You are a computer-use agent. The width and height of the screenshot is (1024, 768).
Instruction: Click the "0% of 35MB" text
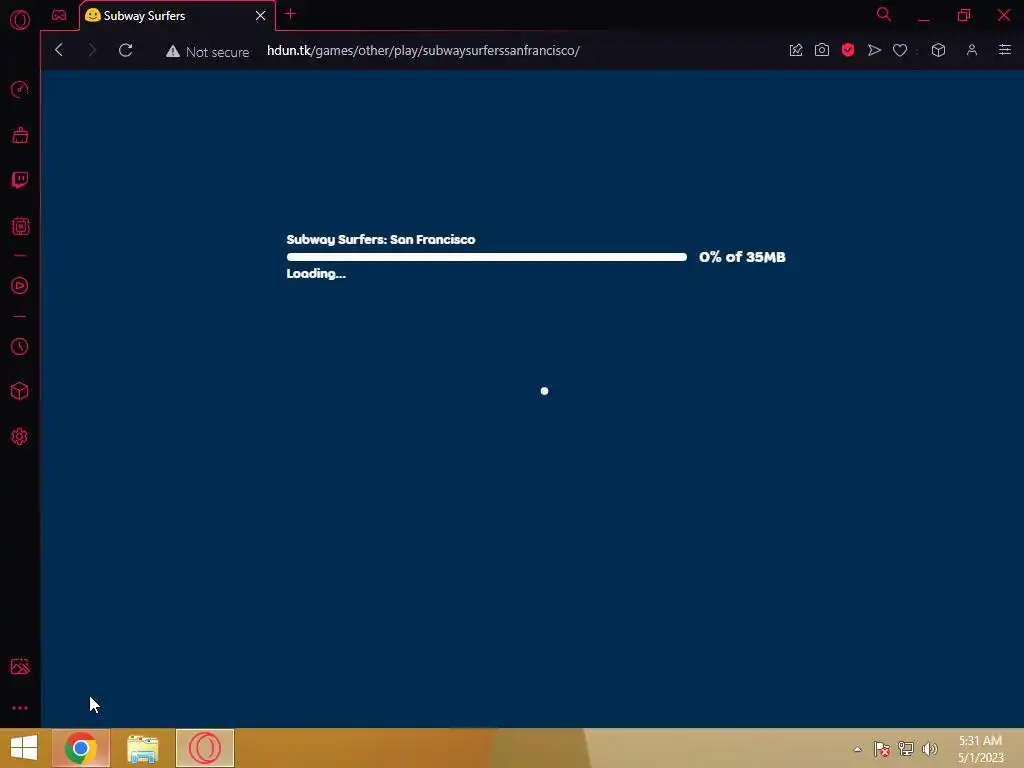742,257
